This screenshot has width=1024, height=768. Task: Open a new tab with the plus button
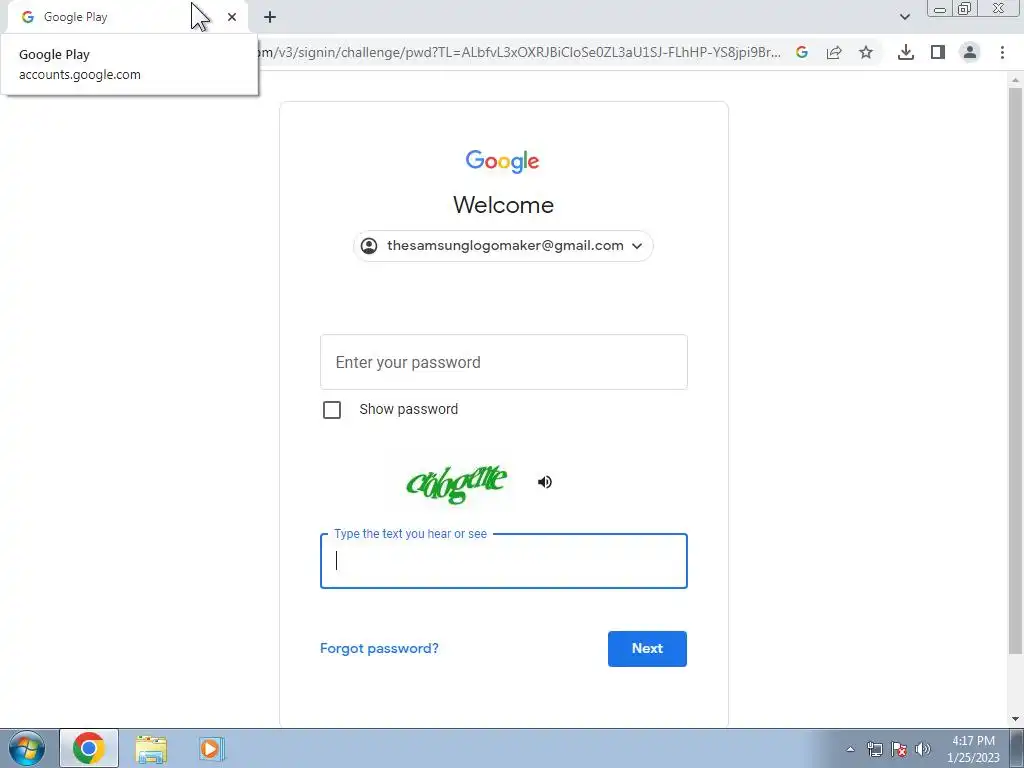(270, 17)
